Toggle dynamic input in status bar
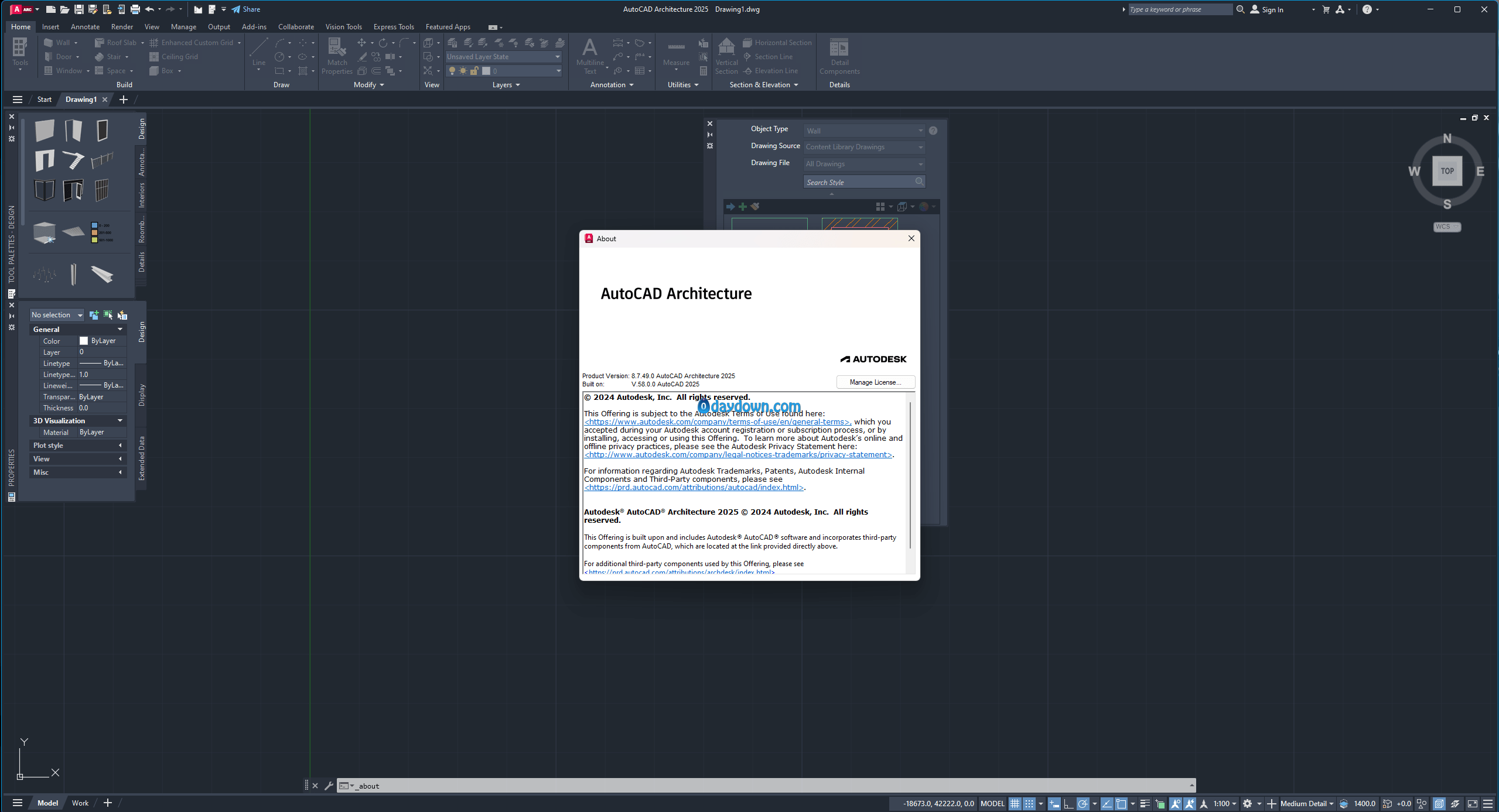Image resolution: width=1499 pixels, height=812 pixels. [1054, 803]
